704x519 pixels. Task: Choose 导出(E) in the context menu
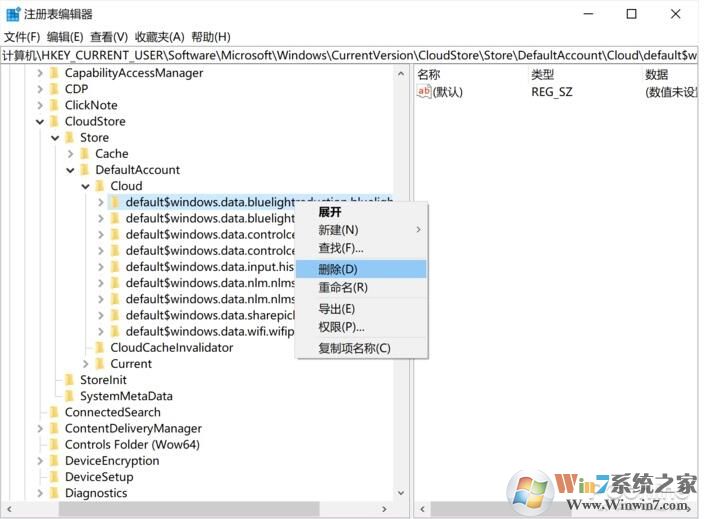(361, 309)
